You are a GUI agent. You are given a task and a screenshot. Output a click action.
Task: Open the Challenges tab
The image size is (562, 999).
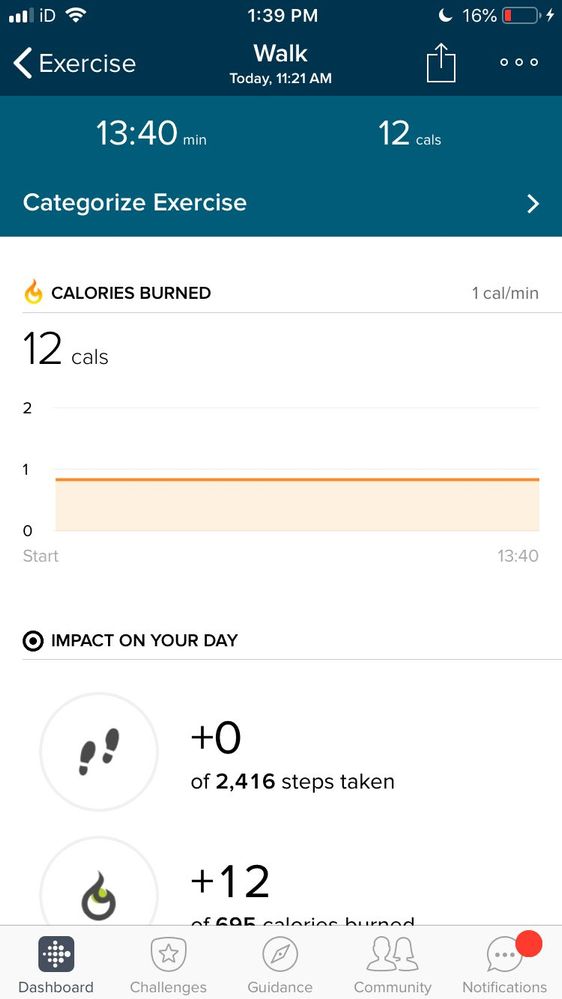pos(168,964)
